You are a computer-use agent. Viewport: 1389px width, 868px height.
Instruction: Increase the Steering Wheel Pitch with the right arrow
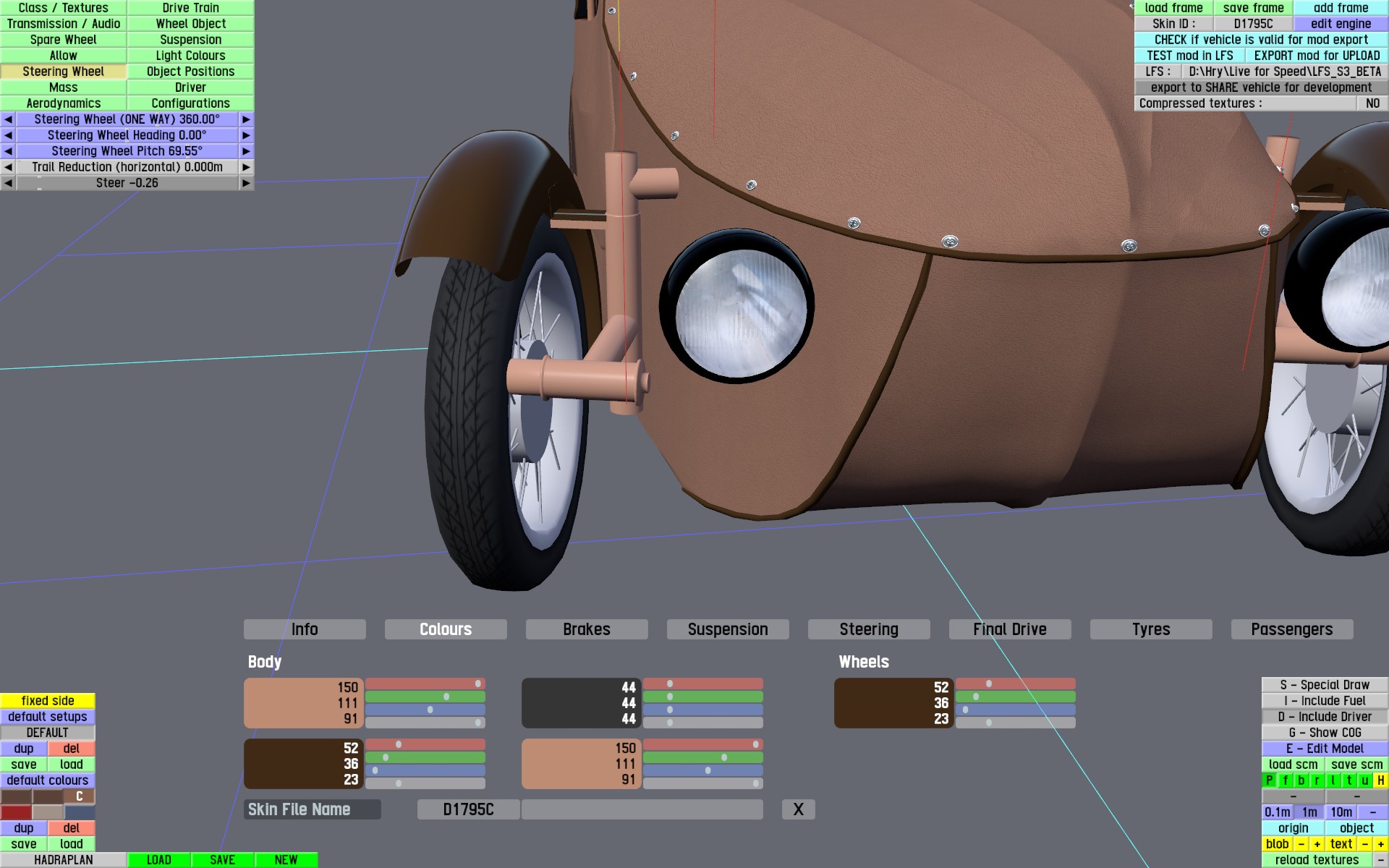click(x=246, y=151)
